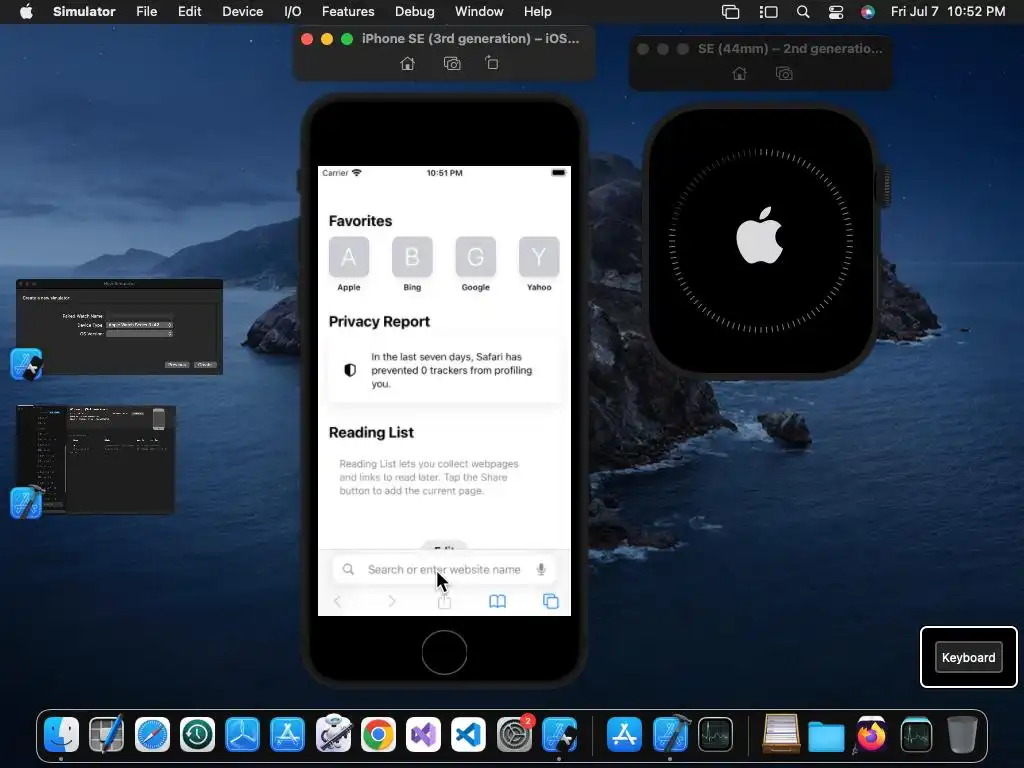This screenshot has height=768, width=1024.
Task: Click the Keyboard button
Action: [x=968, y=658]
